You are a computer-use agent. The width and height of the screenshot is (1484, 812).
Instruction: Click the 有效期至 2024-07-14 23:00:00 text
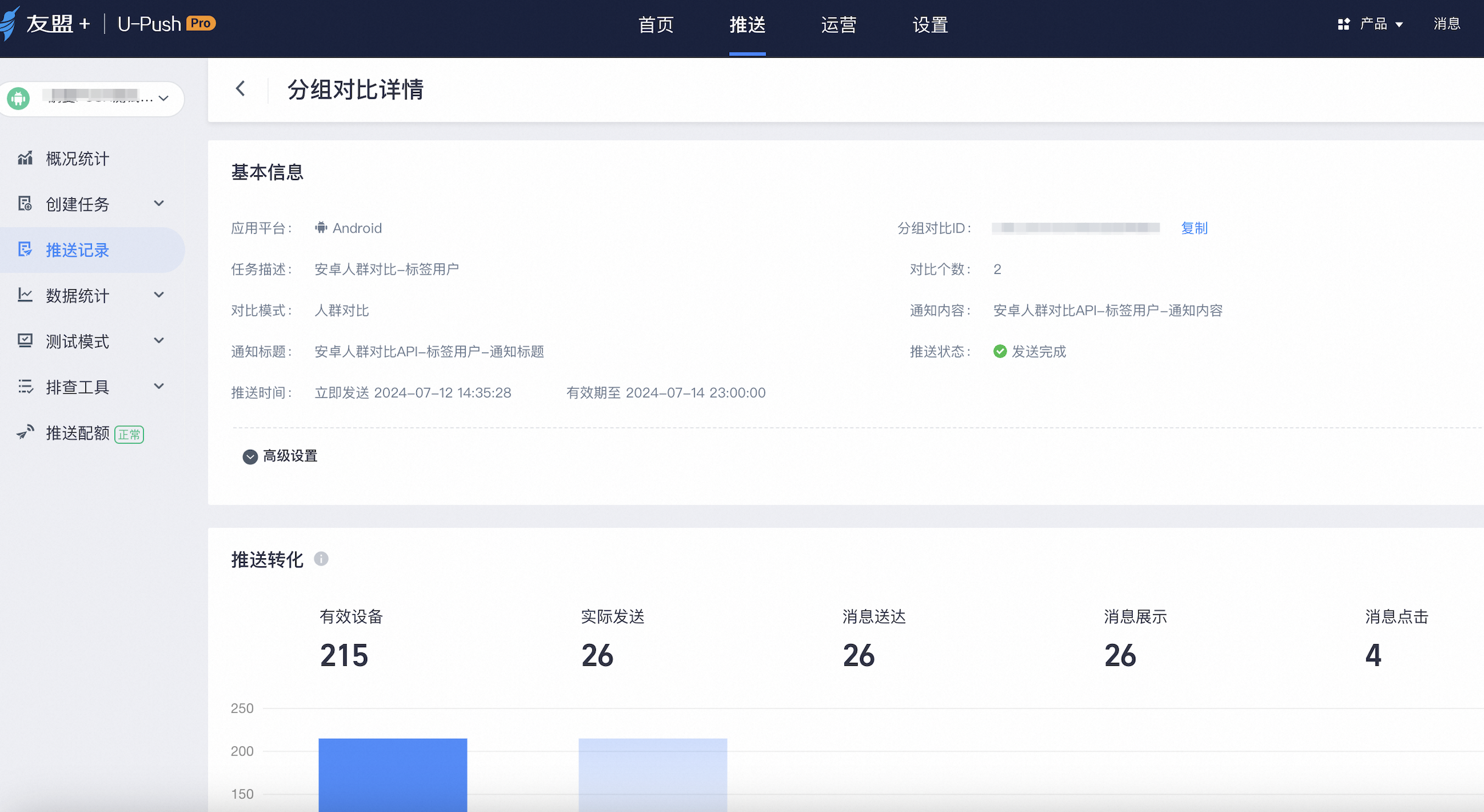(666, 393)
